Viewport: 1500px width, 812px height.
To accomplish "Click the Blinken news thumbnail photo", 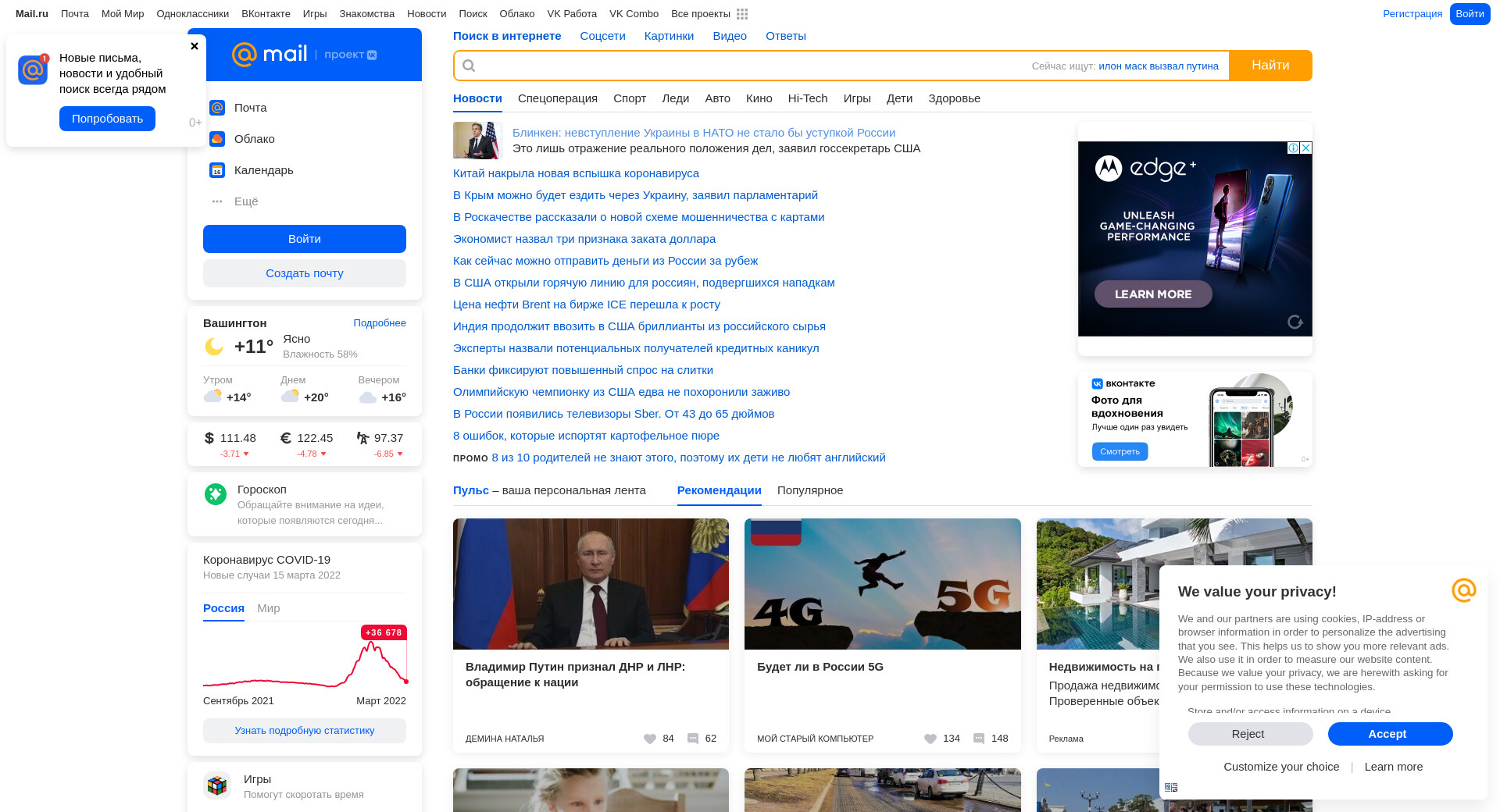I will coord(477,141).
